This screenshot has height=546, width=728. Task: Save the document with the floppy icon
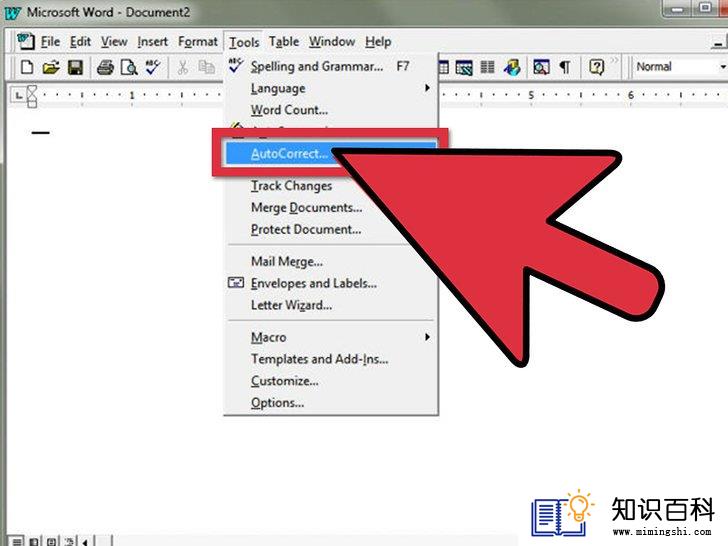click(x=75, y=67)
